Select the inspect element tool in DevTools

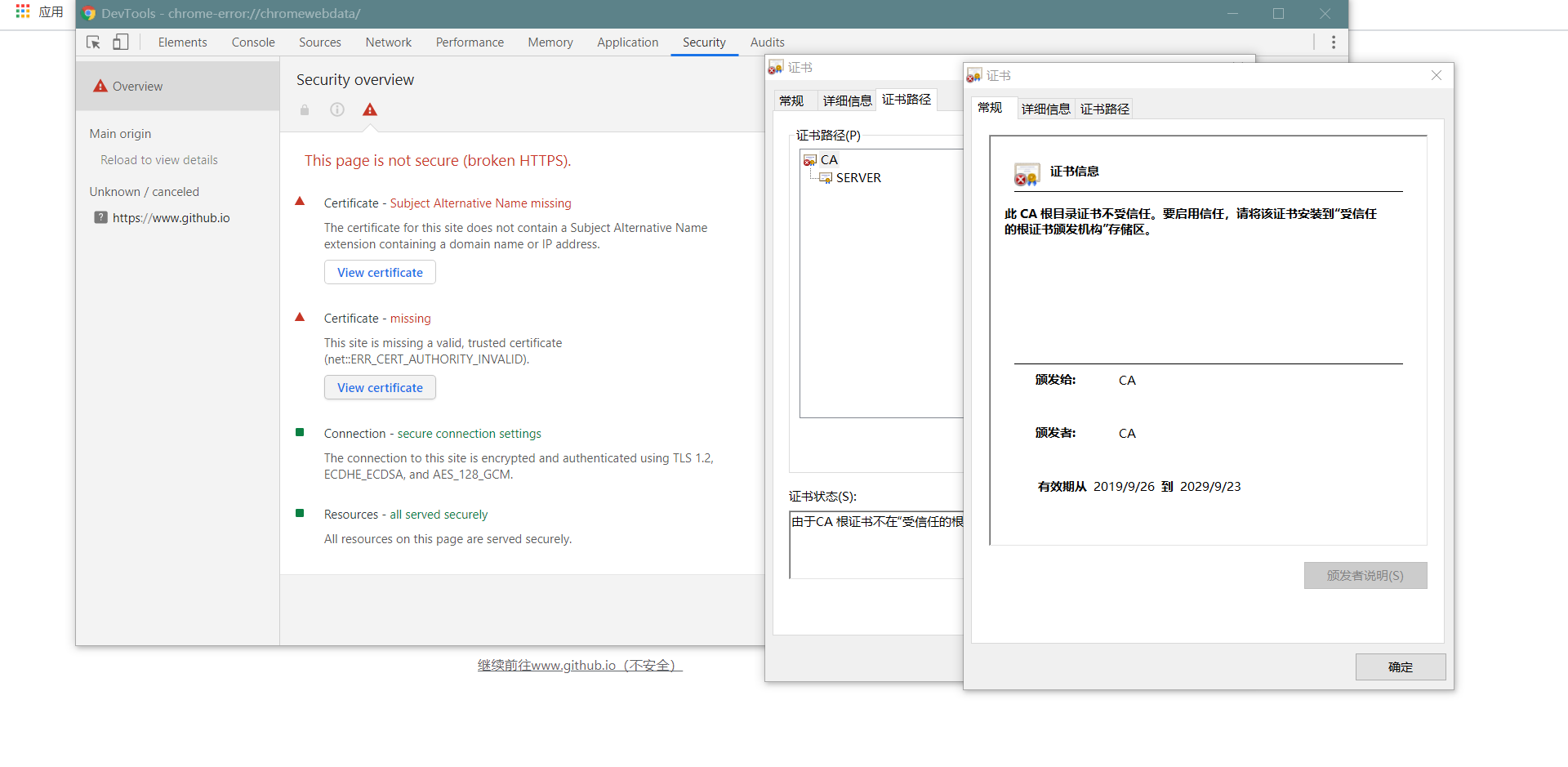tap(93, 42)
